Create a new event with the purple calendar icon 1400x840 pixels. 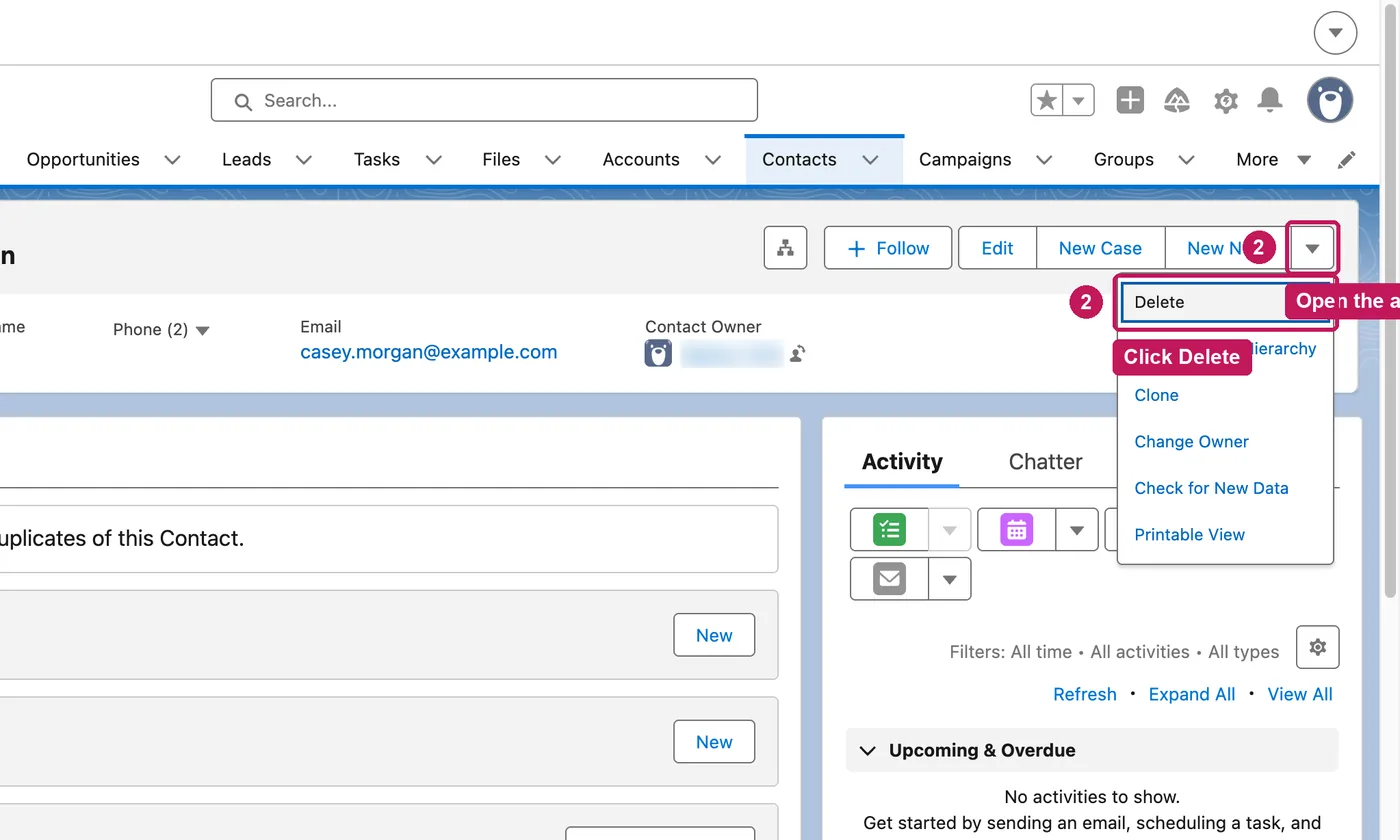[x=1016, y=529]
